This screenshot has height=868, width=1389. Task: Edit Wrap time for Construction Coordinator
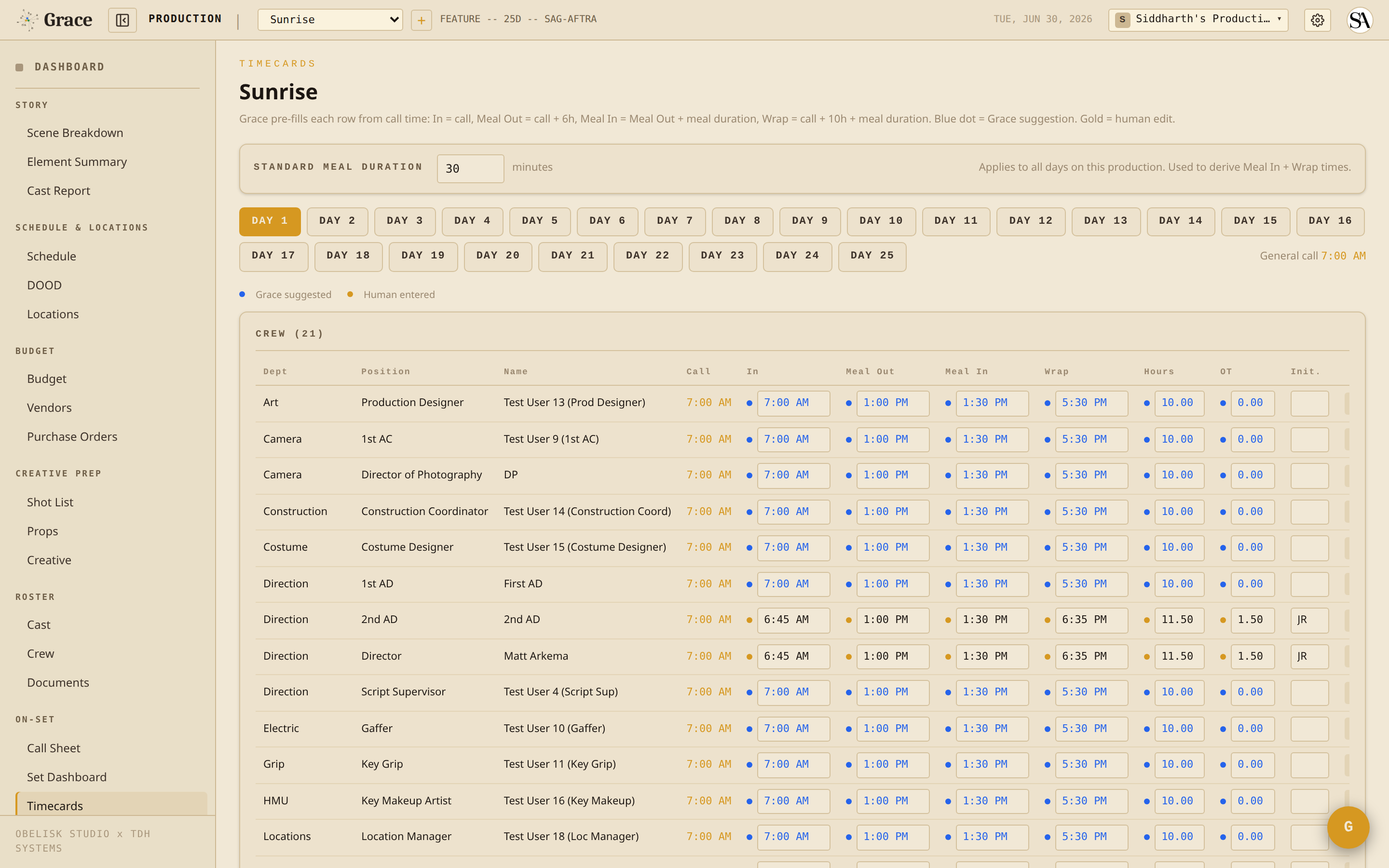click(1091, 512)
